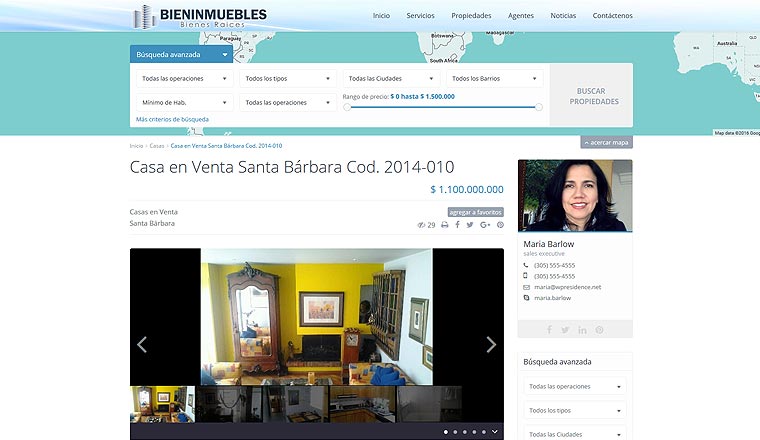Select fifth carousel pagination dot

click(x=484, y=432)
